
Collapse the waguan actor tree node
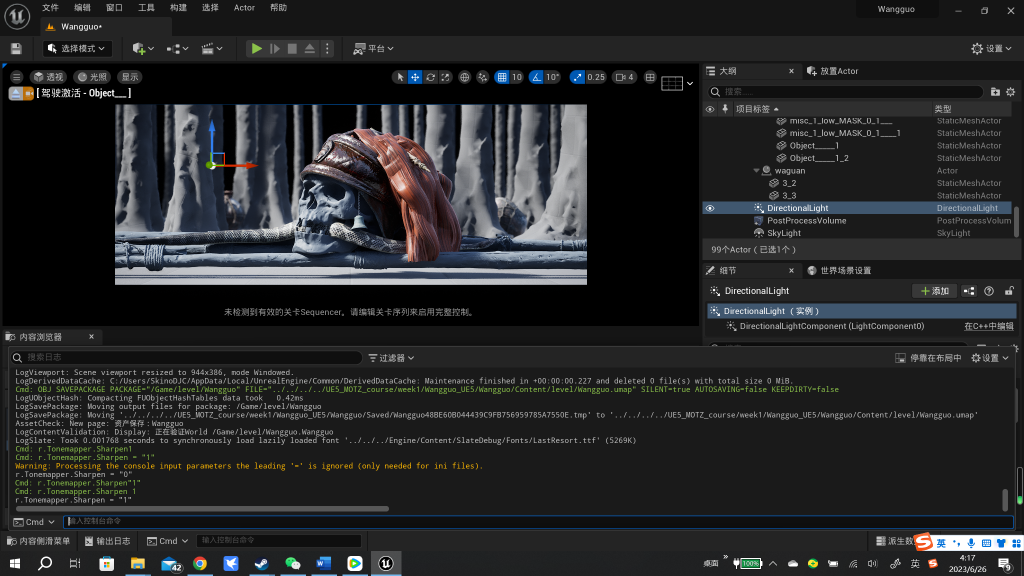(756, 171)
